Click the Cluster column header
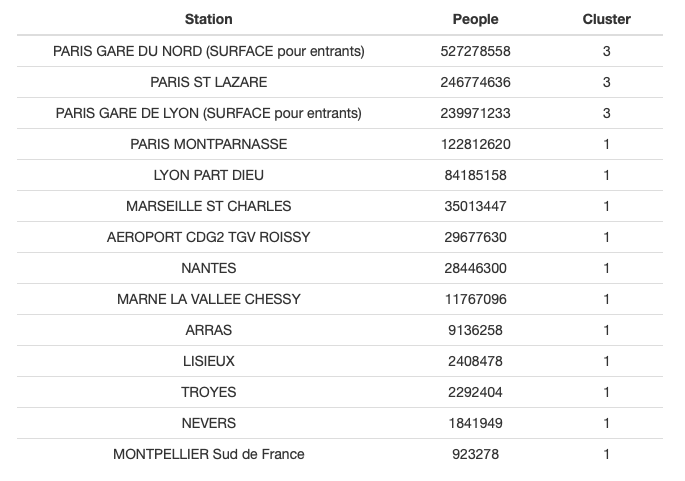 click(x=606, y=19)
